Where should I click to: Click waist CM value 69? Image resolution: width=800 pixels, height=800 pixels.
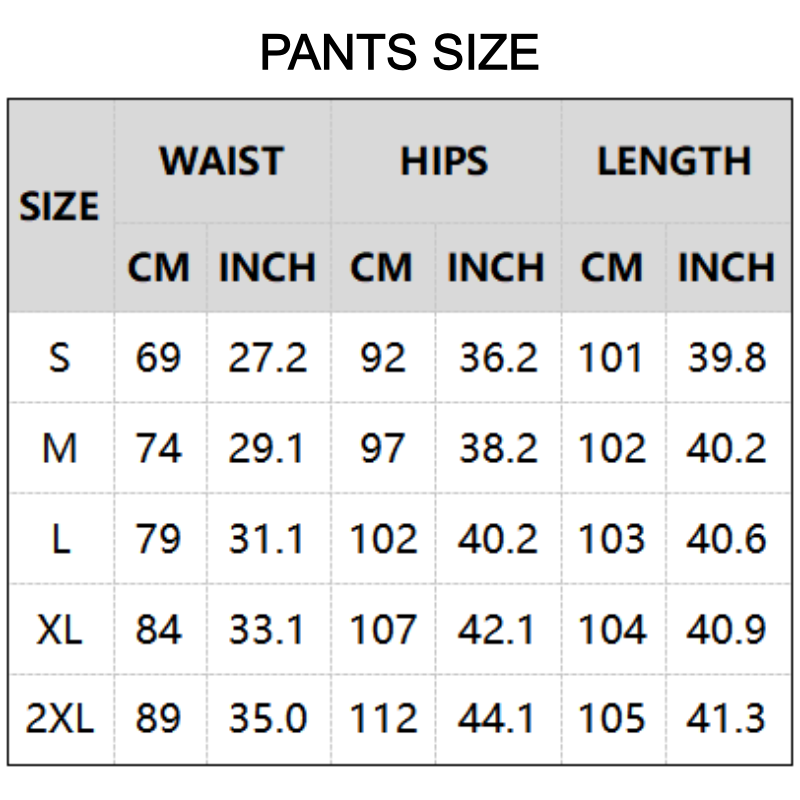[159, 357]
